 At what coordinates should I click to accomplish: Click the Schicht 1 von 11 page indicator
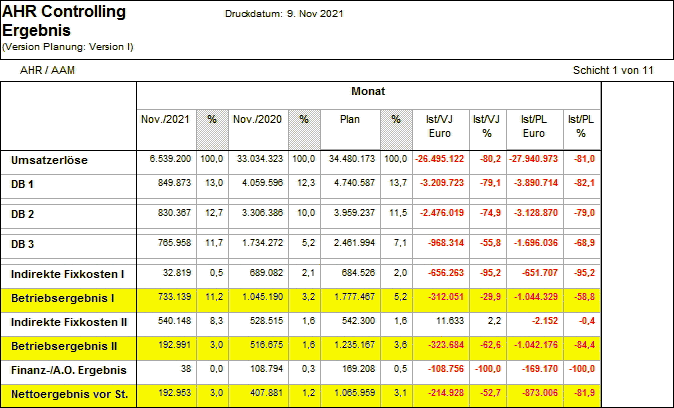coord(612,71)
